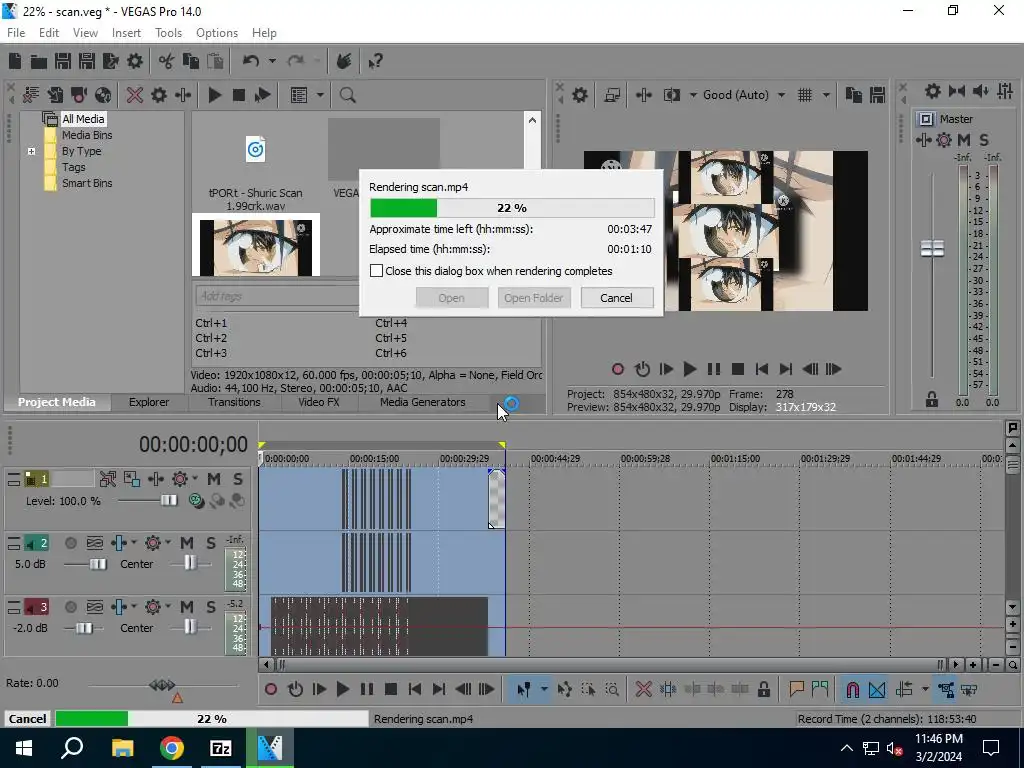Open the preview Overlays grid dropdown arrow
Viewport: 1024px width, 768px height.
click(826, 95)
